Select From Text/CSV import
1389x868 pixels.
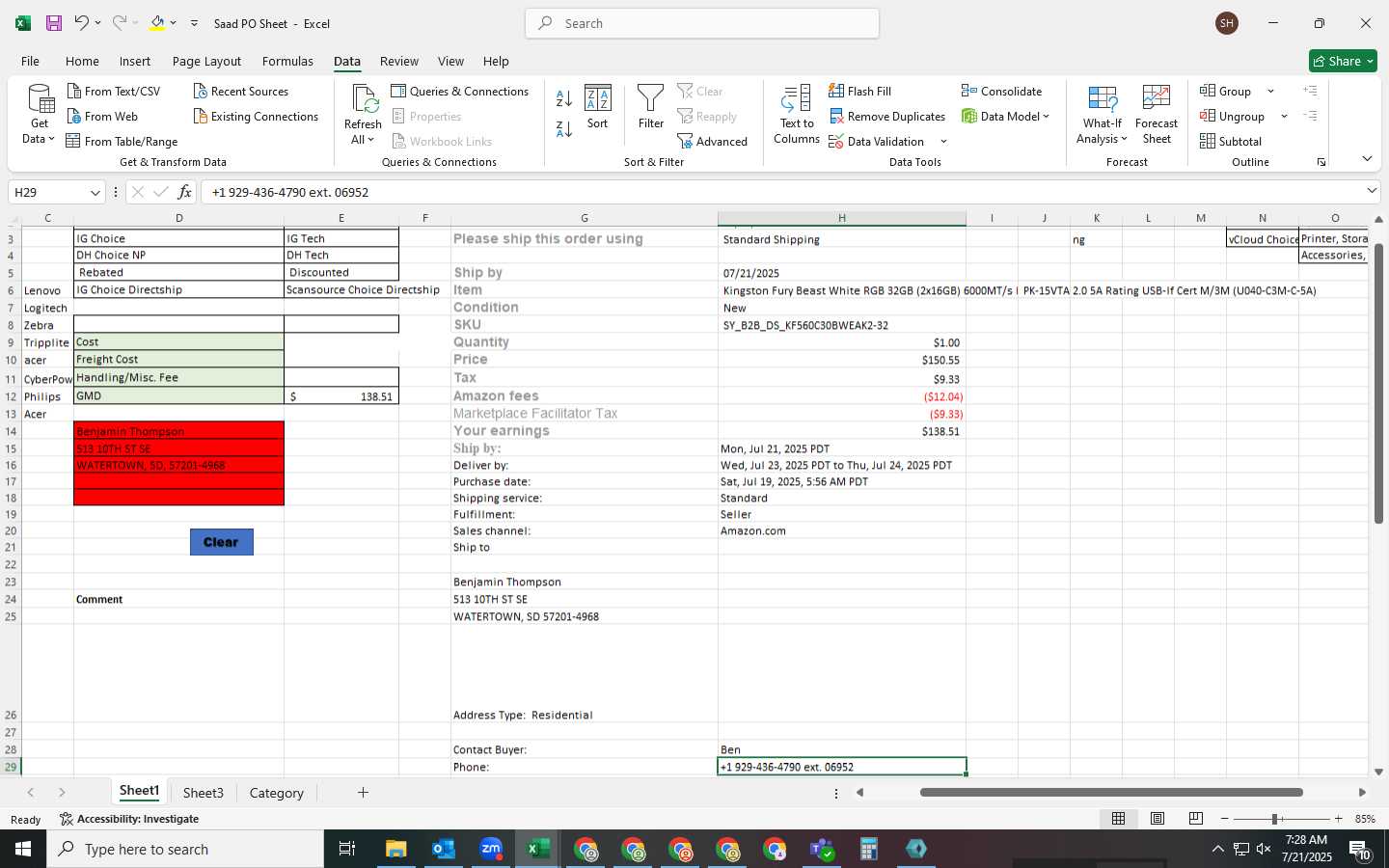(x=114, y=91)
